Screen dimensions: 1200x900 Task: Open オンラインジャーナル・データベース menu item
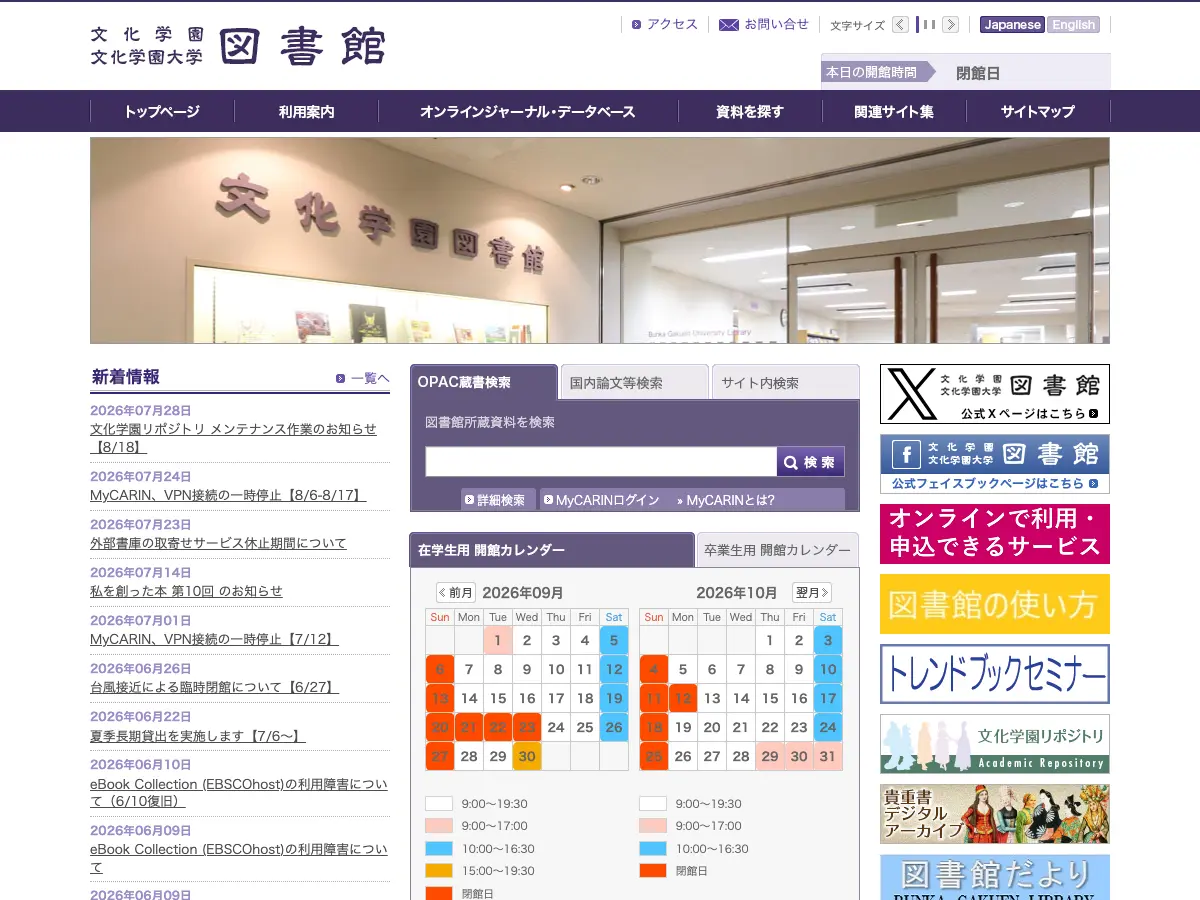528,112
